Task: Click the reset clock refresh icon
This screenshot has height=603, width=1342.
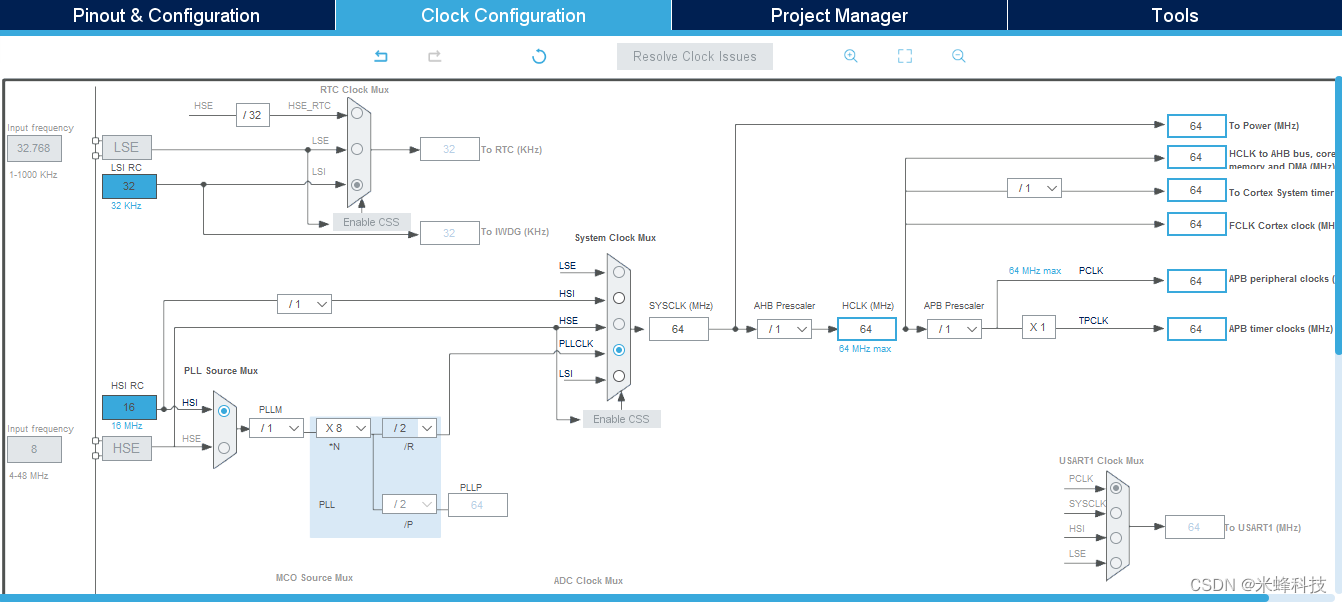Action: coord(539,56)
